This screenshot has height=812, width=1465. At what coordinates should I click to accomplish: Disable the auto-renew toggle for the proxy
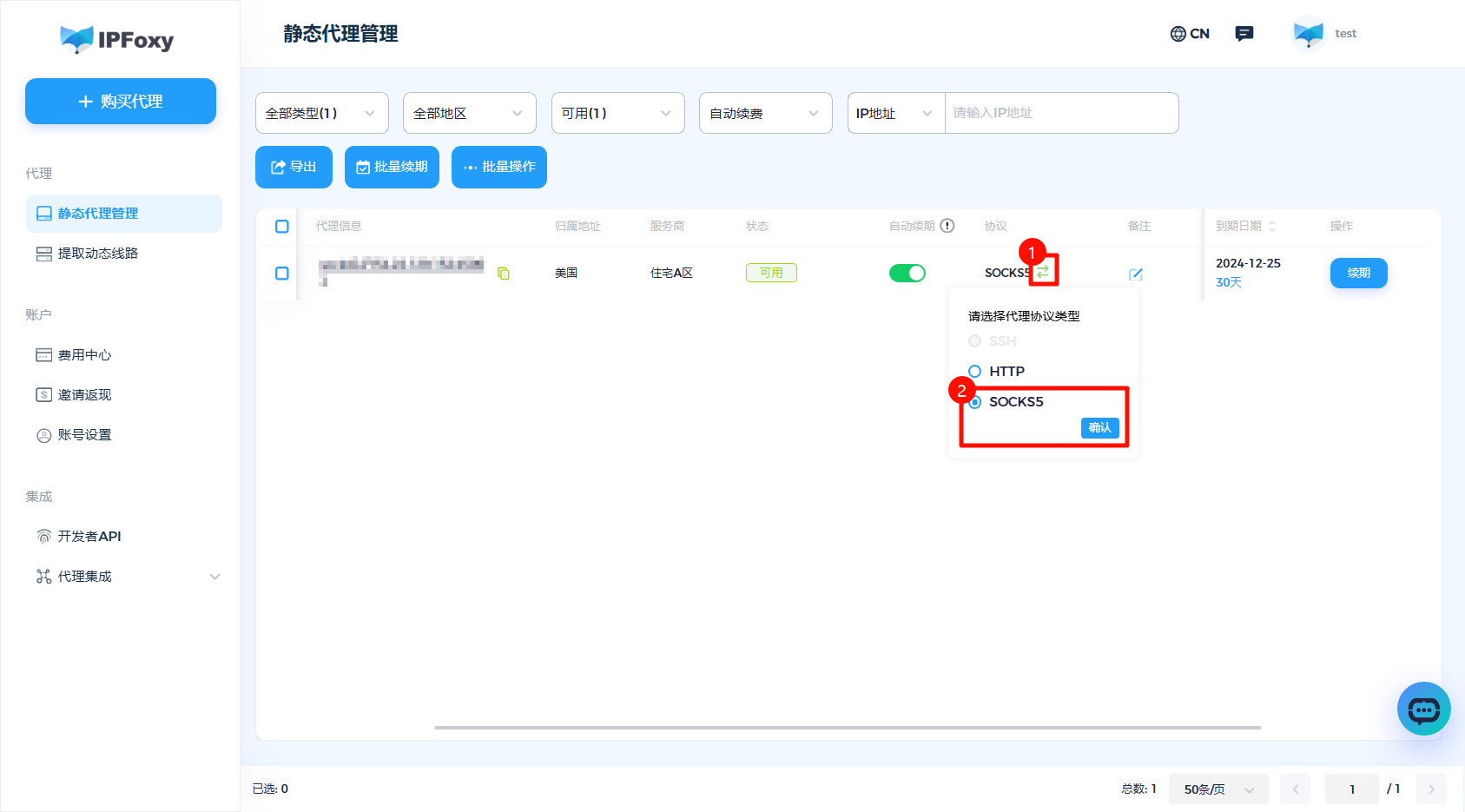click(x=907, y=272)
